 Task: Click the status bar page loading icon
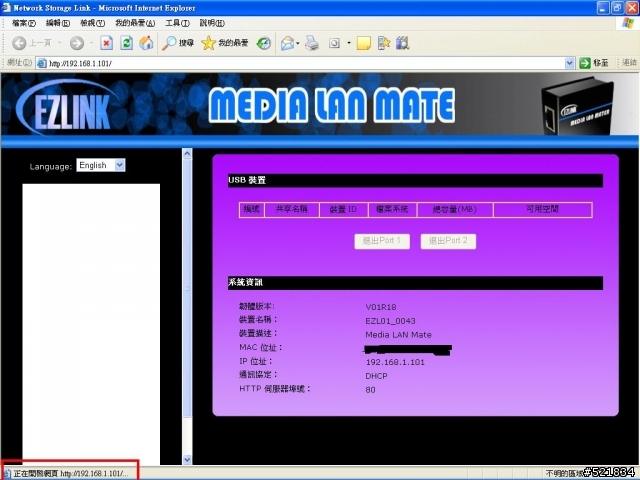[7, 473]
